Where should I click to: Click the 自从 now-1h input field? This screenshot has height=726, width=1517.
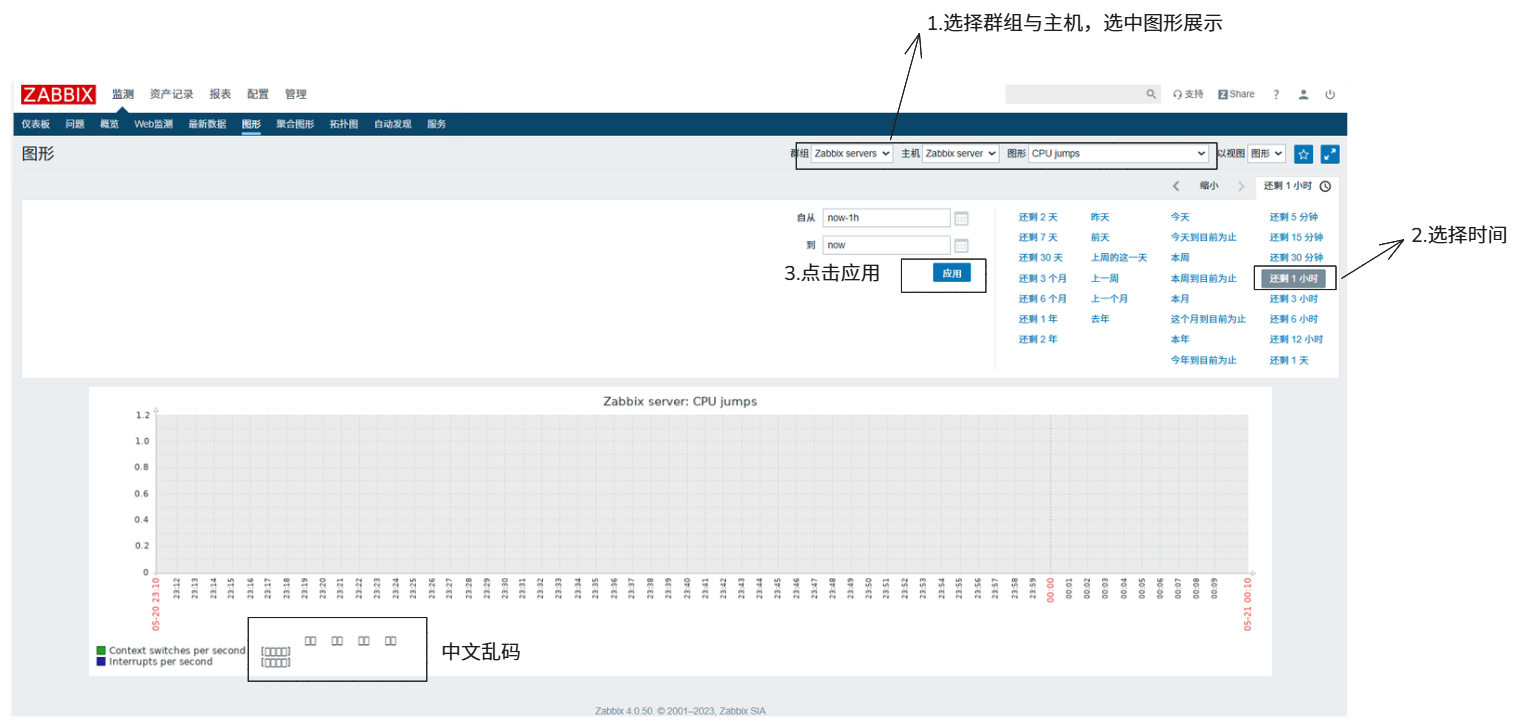(x=887, y=218)
